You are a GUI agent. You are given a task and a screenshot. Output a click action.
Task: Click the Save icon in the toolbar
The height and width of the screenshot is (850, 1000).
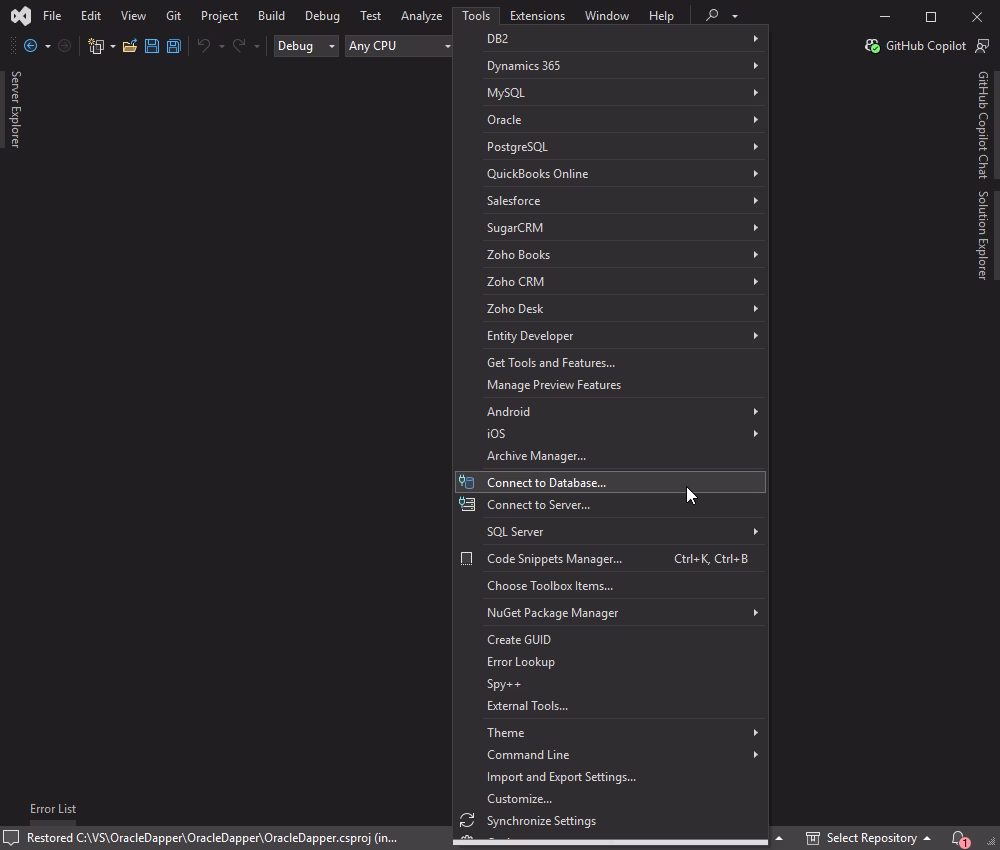tap(151, 46)
